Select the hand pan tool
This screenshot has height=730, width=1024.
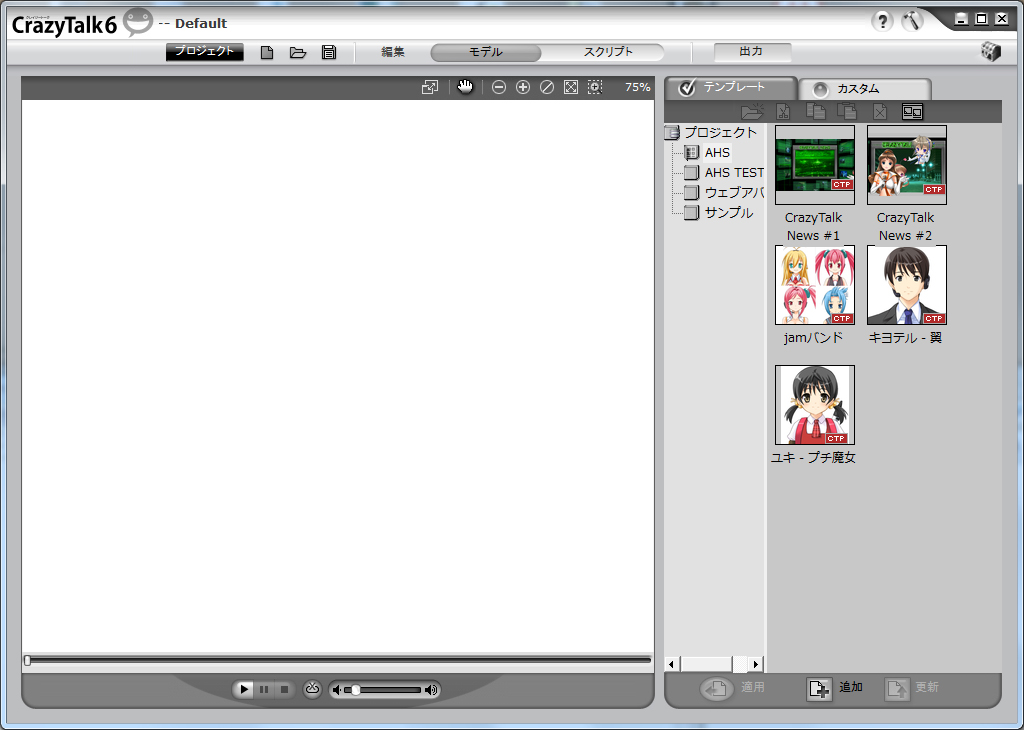465,87
